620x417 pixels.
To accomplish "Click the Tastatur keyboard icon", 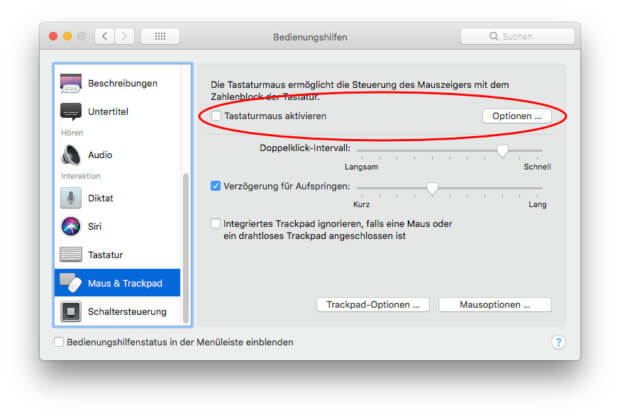I will click(x=71, y=255).
